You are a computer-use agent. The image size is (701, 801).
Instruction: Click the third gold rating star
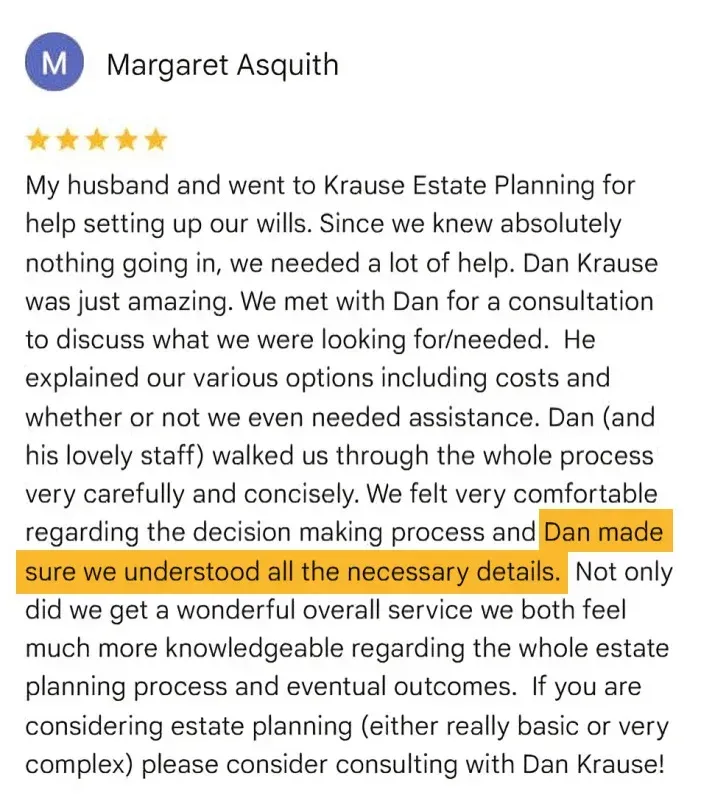[x=97, y=139]
